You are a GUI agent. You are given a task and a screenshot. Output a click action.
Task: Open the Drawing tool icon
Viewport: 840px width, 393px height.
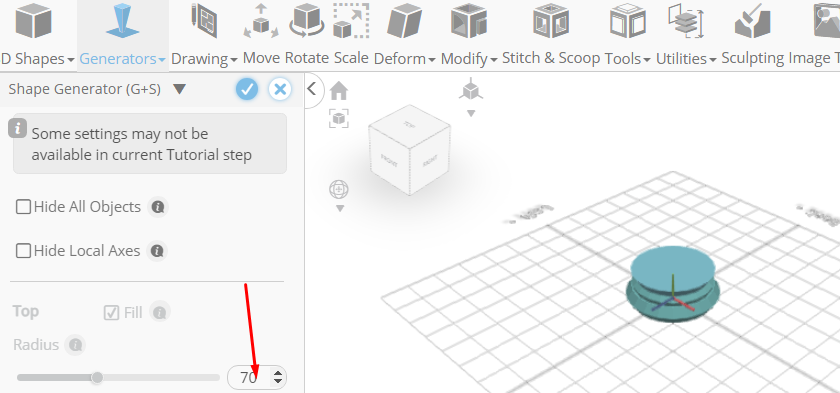click(204, 21)
